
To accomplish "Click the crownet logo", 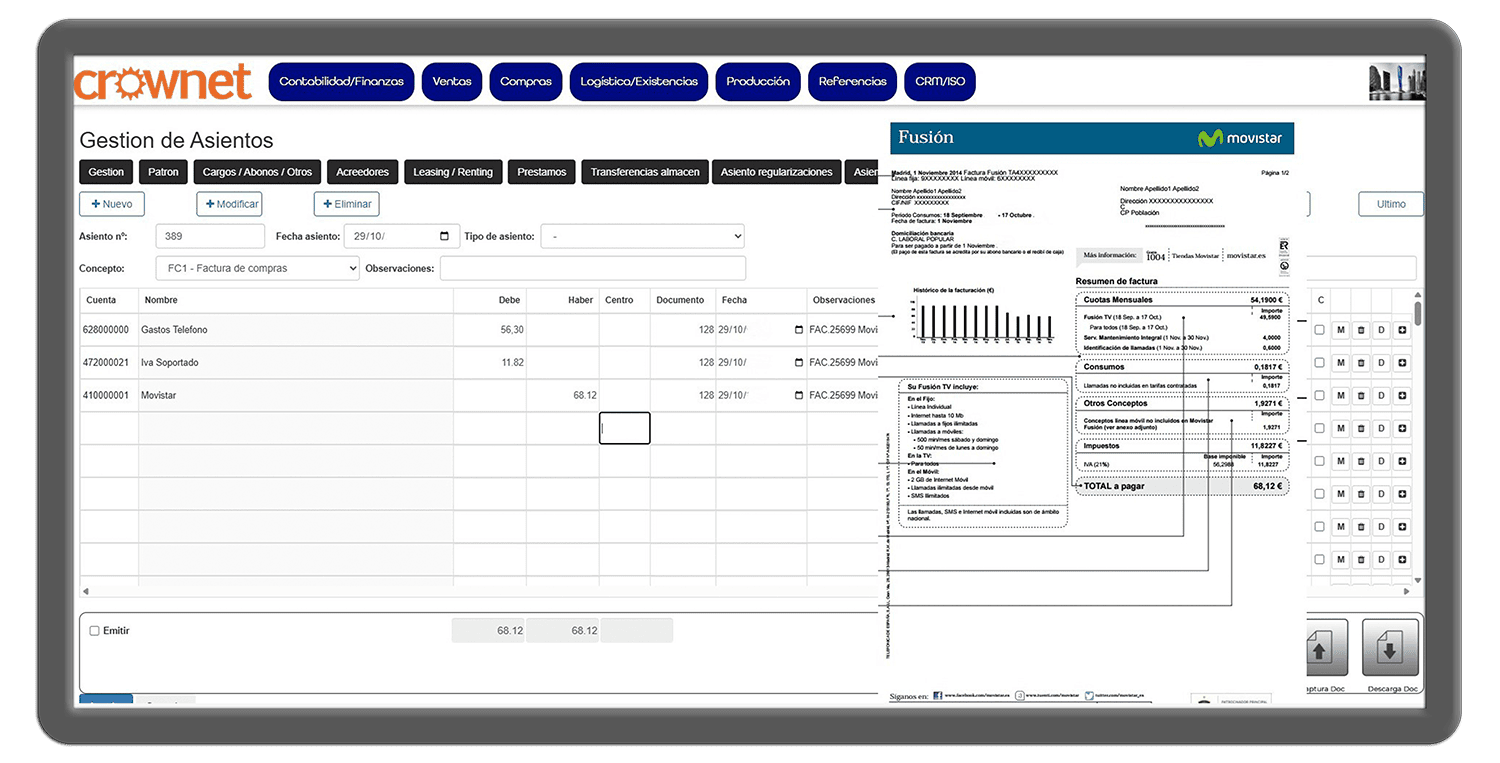I will (162, 82).
